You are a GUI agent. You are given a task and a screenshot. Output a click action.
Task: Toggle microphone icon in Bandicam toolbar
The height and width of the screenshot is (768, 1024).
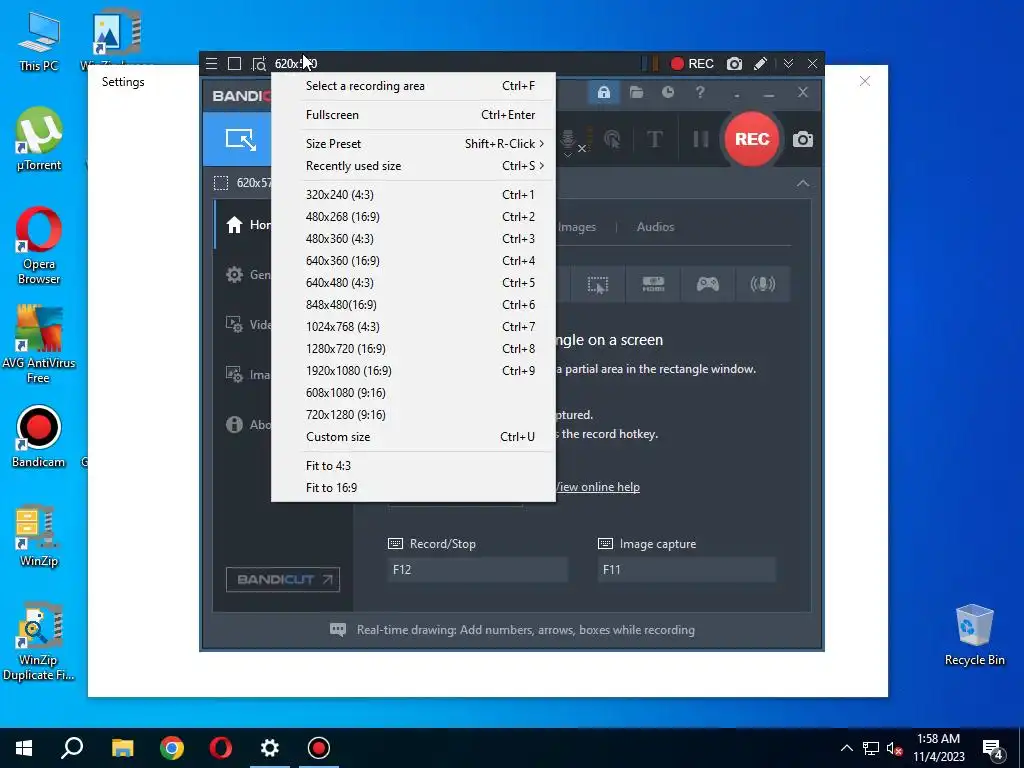pos(568,140)
